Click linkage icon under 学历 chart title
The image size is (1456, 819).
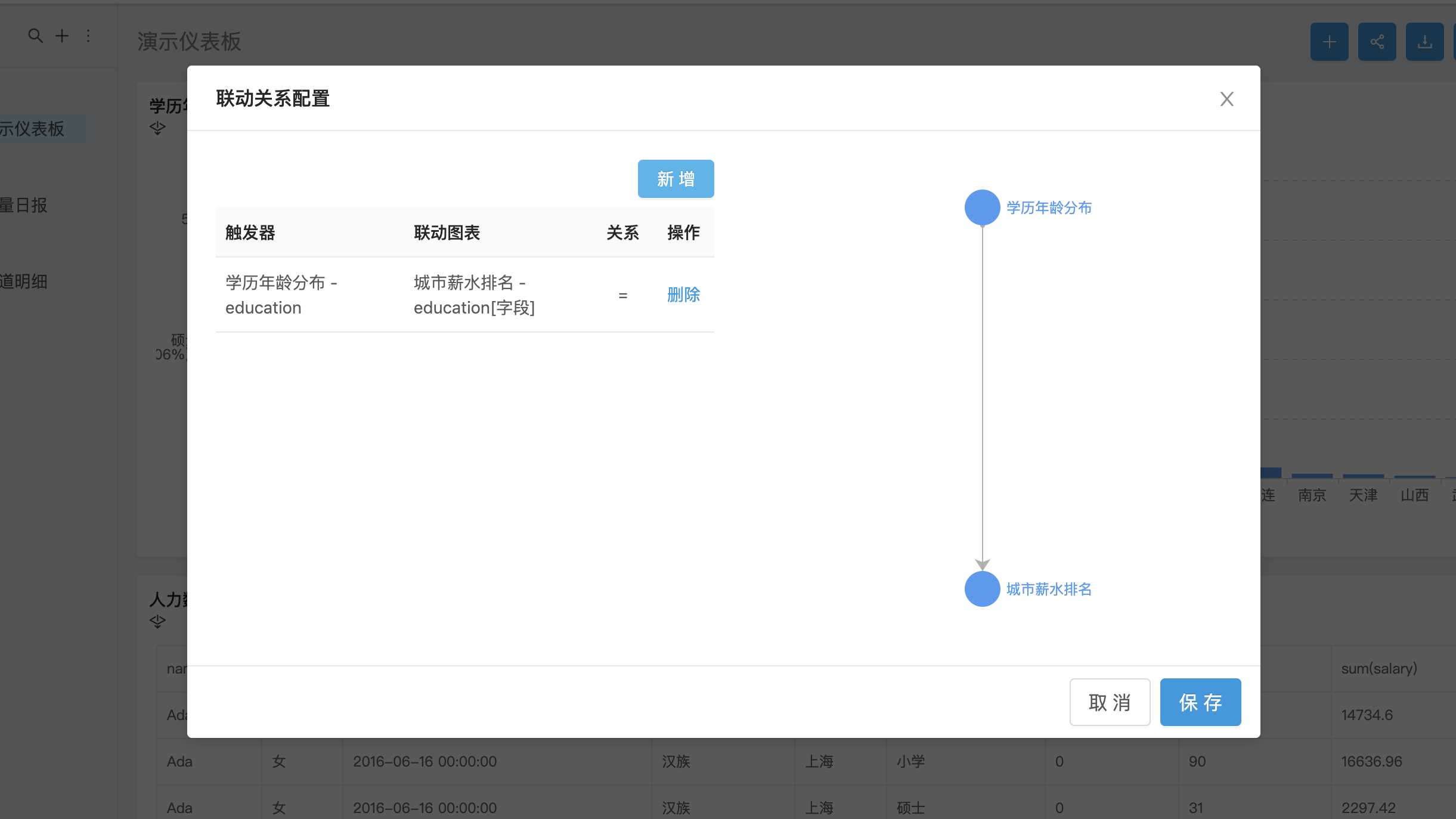tap(157, 128)
